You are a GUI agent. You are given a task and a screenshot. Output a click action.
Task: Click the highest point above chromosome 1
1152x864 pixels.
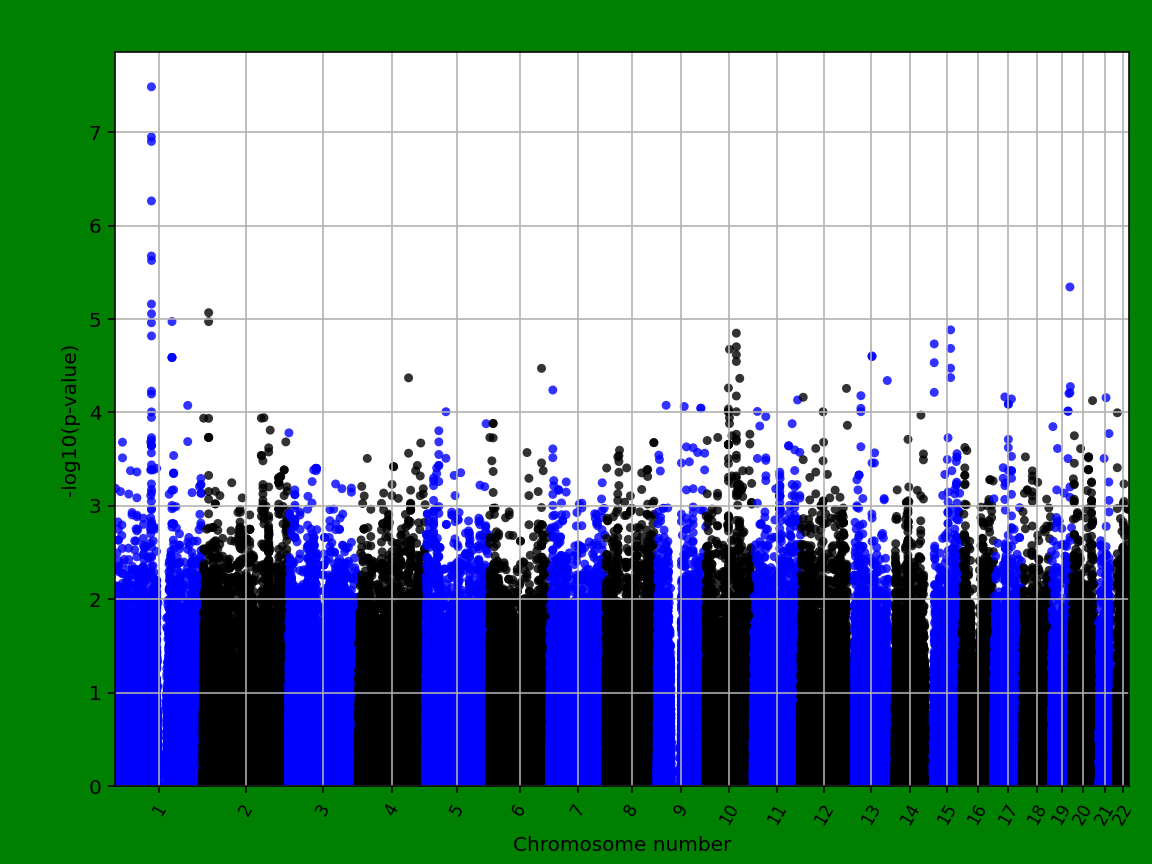click(152, 87)
